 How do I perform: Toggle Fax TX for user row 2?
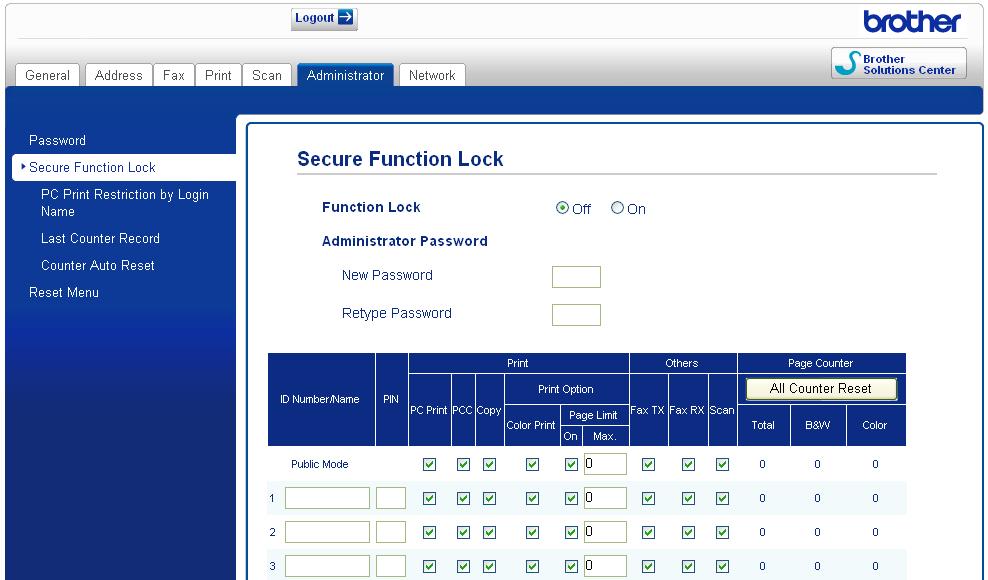(x=648, y=533)
